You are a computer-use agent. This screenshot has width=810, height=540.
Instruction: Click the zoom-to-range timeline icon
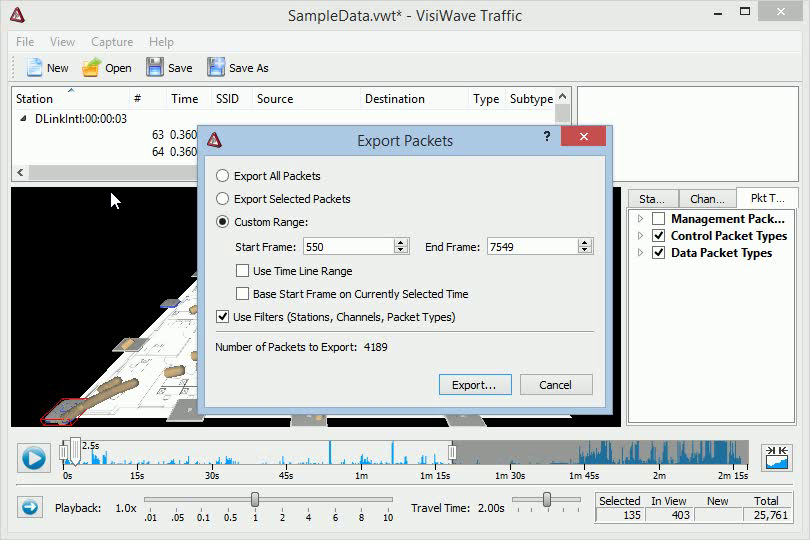point(776,457)
